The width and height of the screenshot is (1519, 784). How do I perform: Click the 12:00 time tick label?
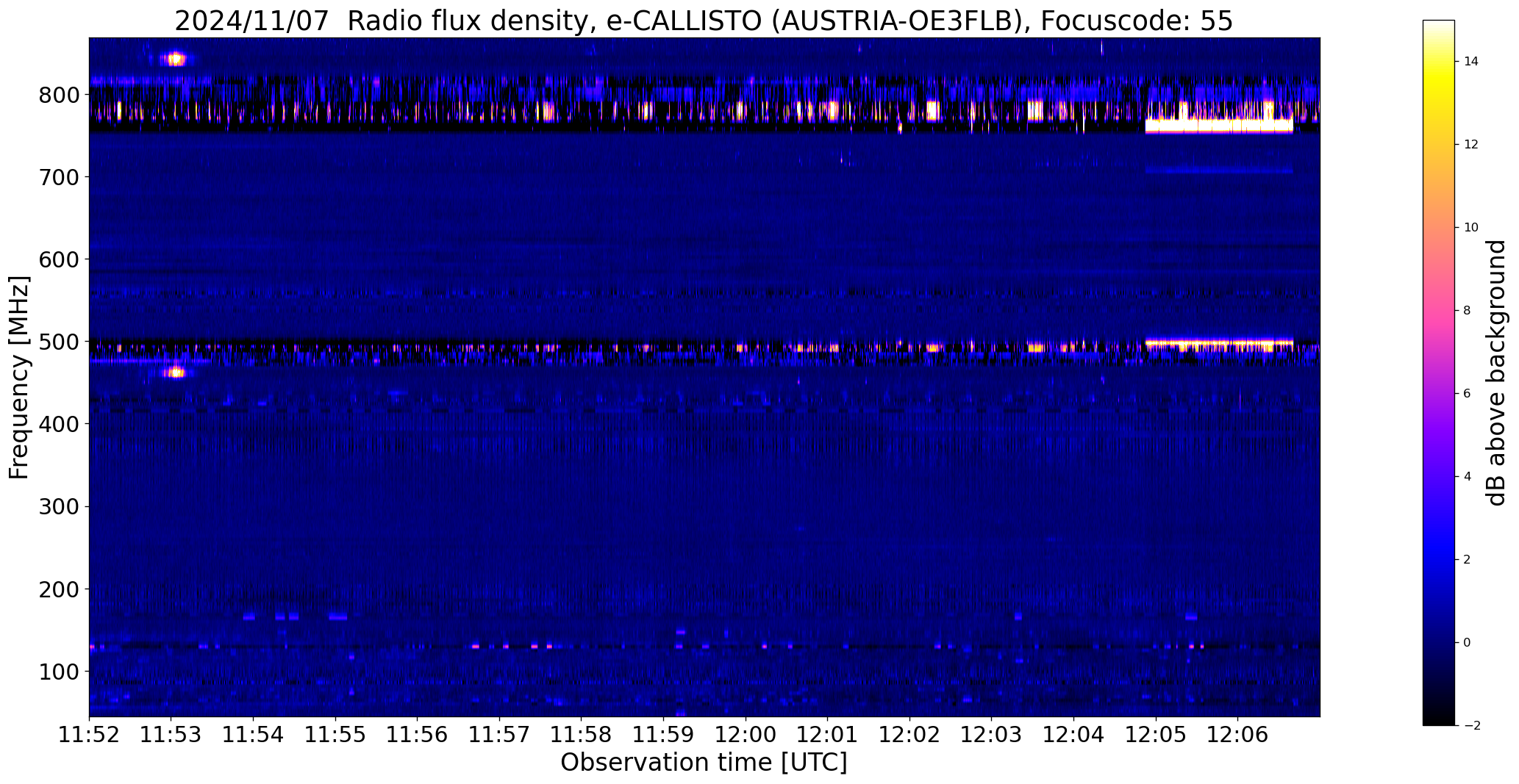tap(746, 735)
